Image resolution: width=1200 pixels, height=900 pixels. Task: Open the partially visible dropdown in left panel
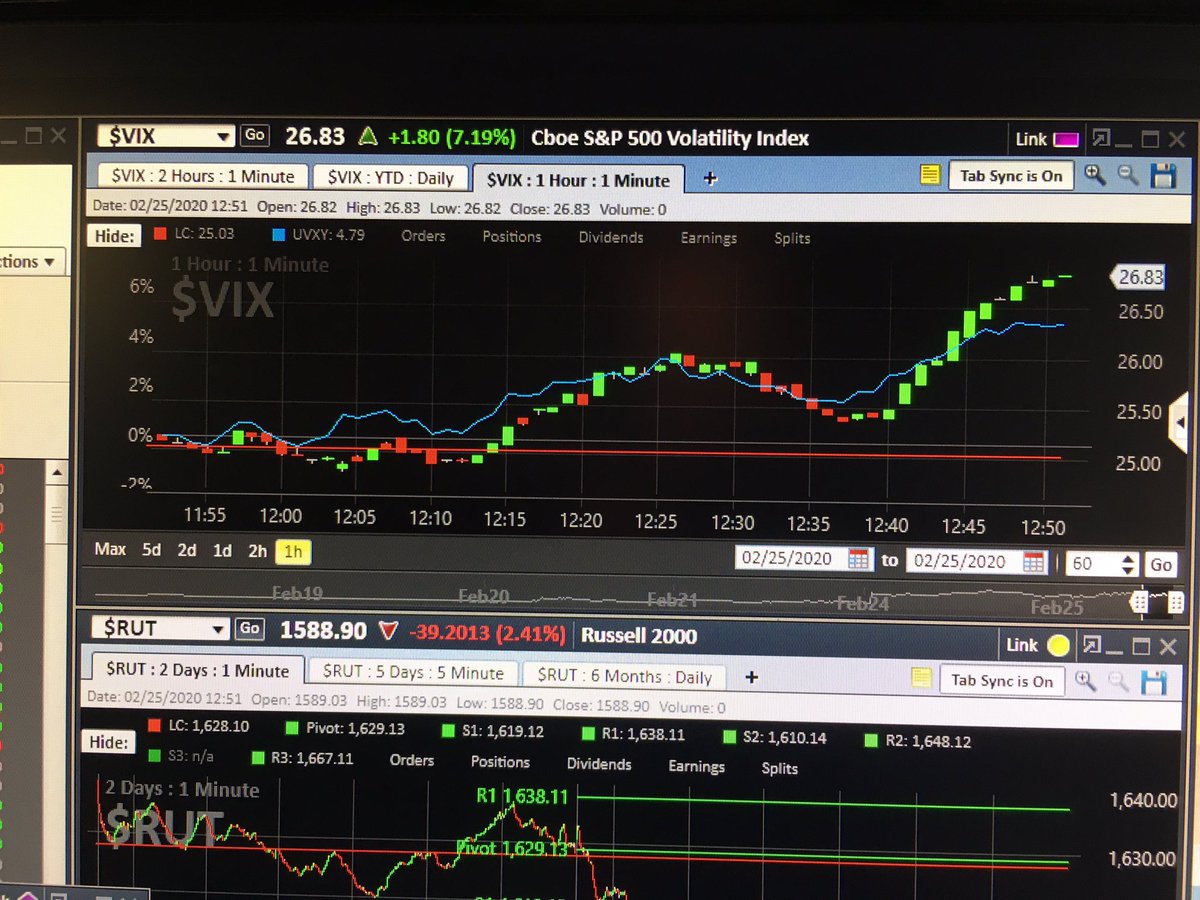click(x=33, y=262)
